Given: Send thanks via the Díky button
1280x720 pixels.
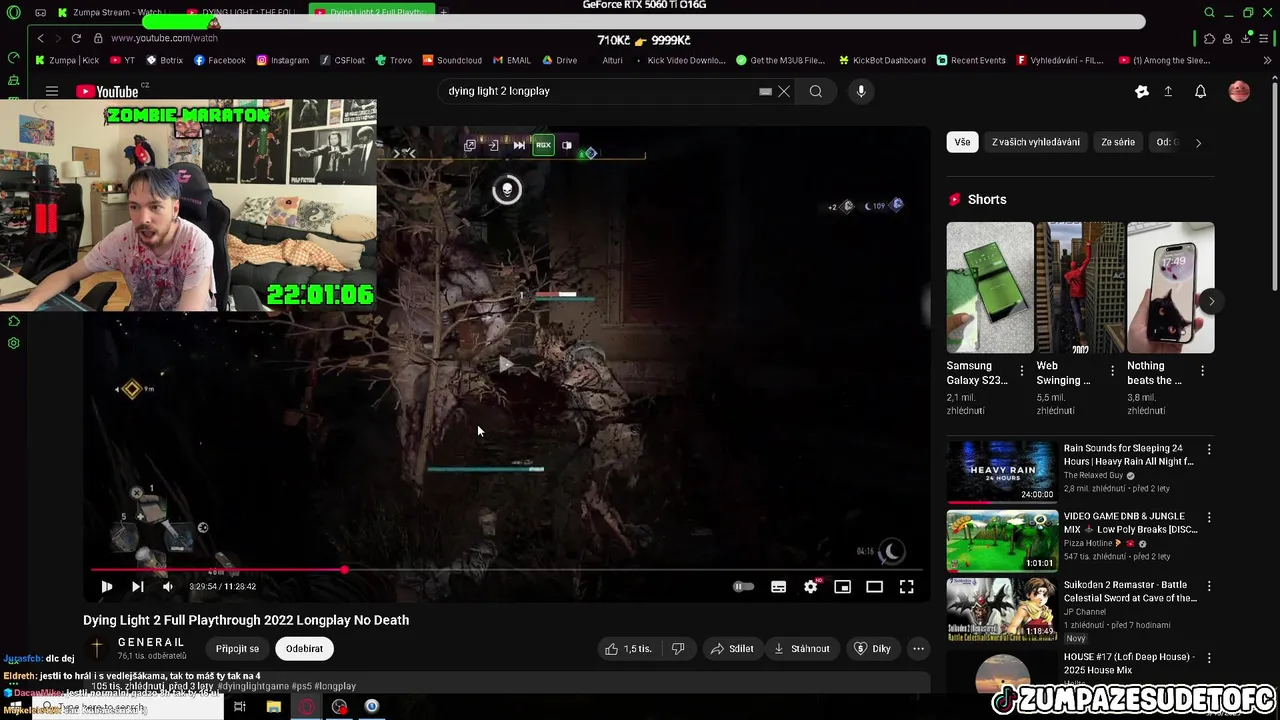Looking at the screenshot, I should point(872,649).
